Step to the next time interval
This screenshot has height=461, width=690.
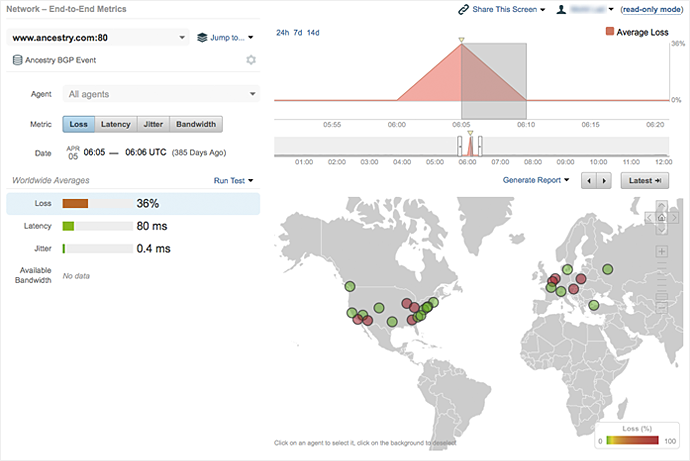point(604,181)
